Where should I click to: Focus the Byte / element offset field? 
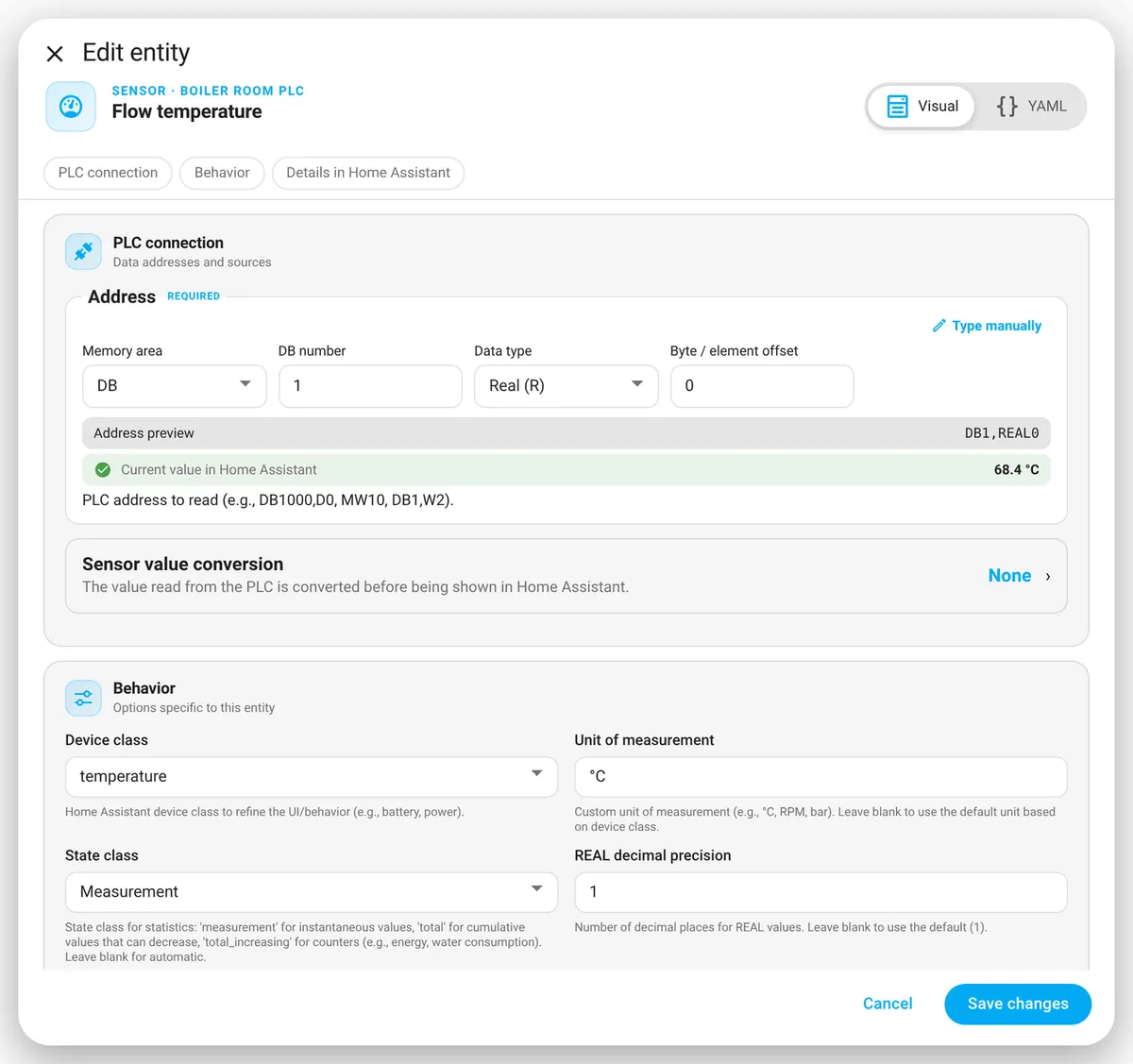(x=762, y=386)
